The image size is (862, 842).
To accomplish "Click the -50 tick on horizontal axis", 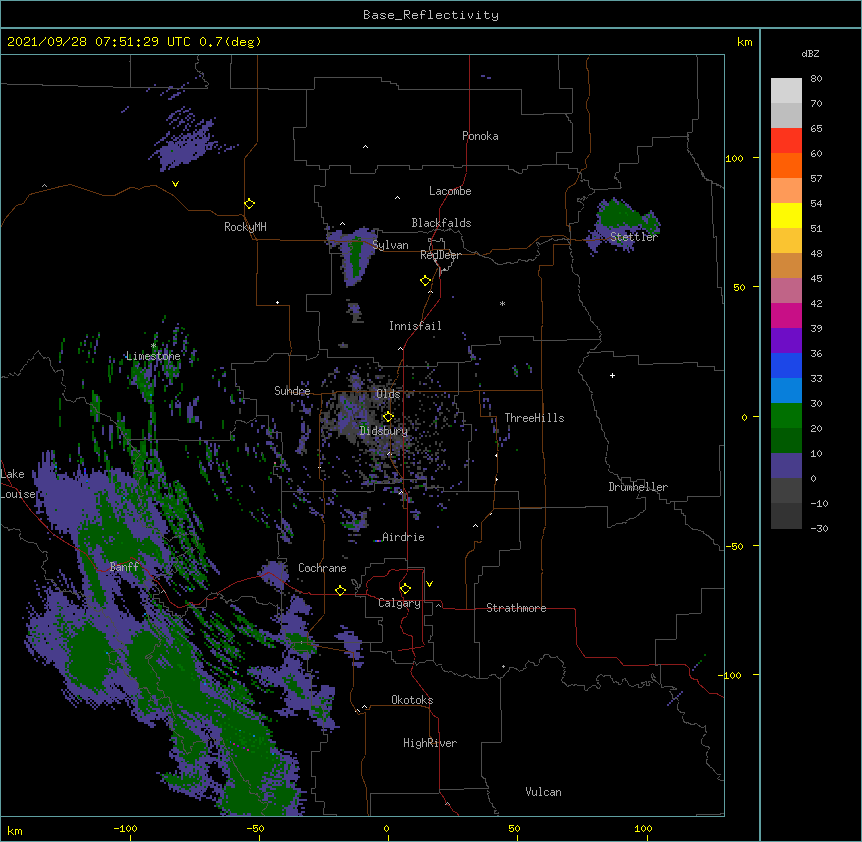I will [x=255, y=828].
